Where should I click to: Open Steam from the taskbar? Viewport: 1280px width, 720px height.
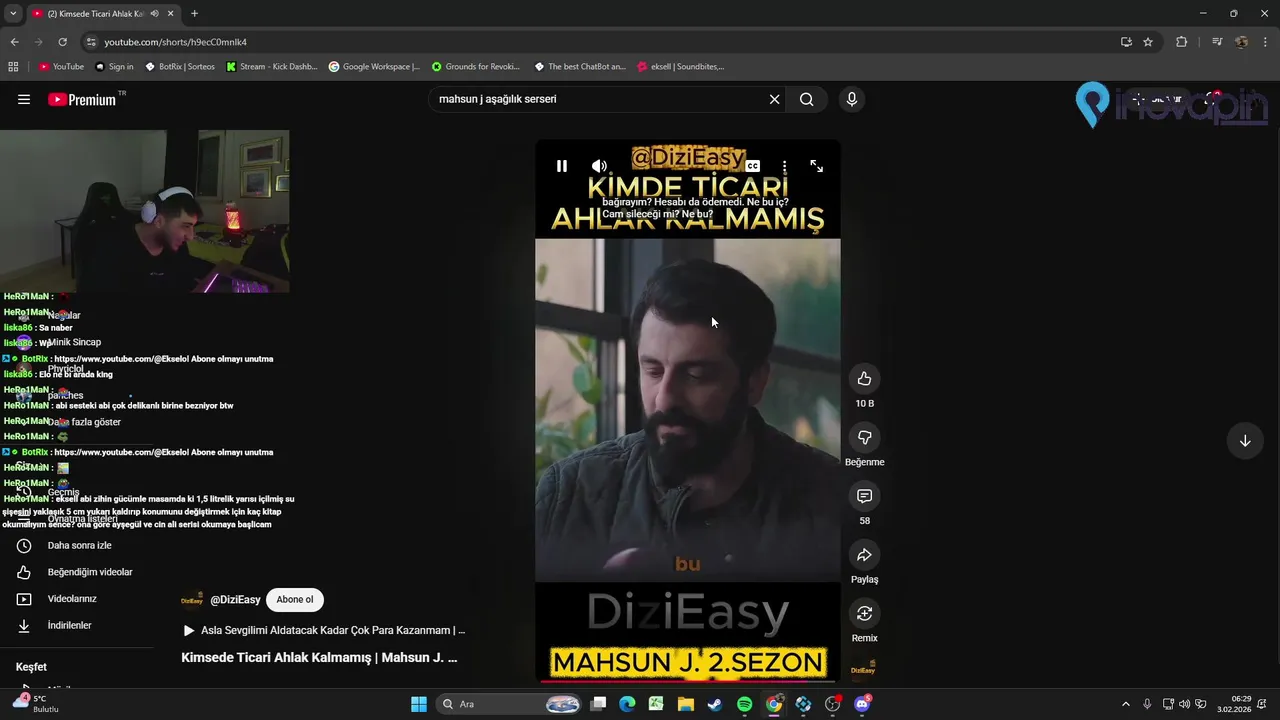coord(714,704)
